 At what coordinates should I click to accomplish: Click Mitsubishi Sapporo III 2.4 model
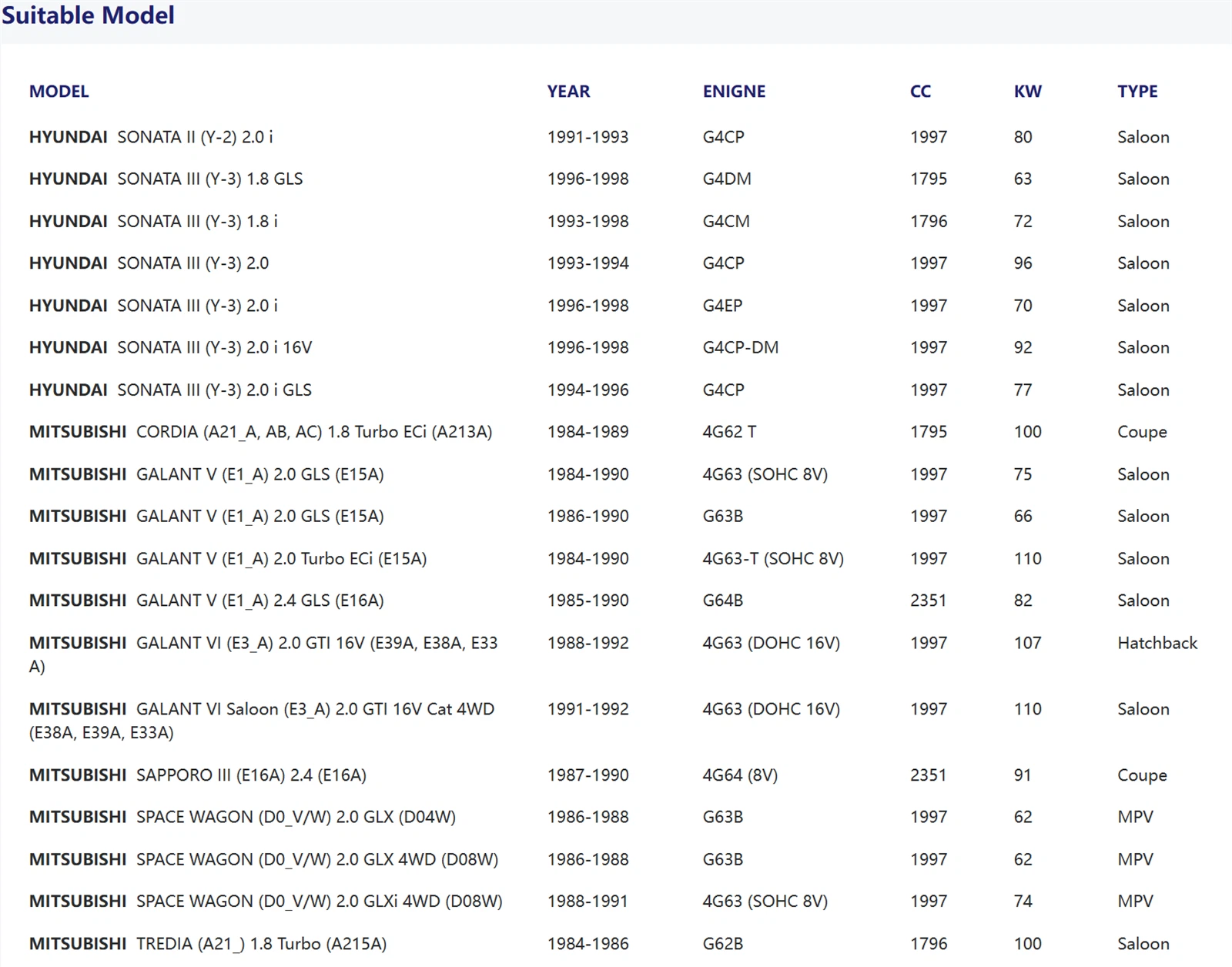(197, 775)
